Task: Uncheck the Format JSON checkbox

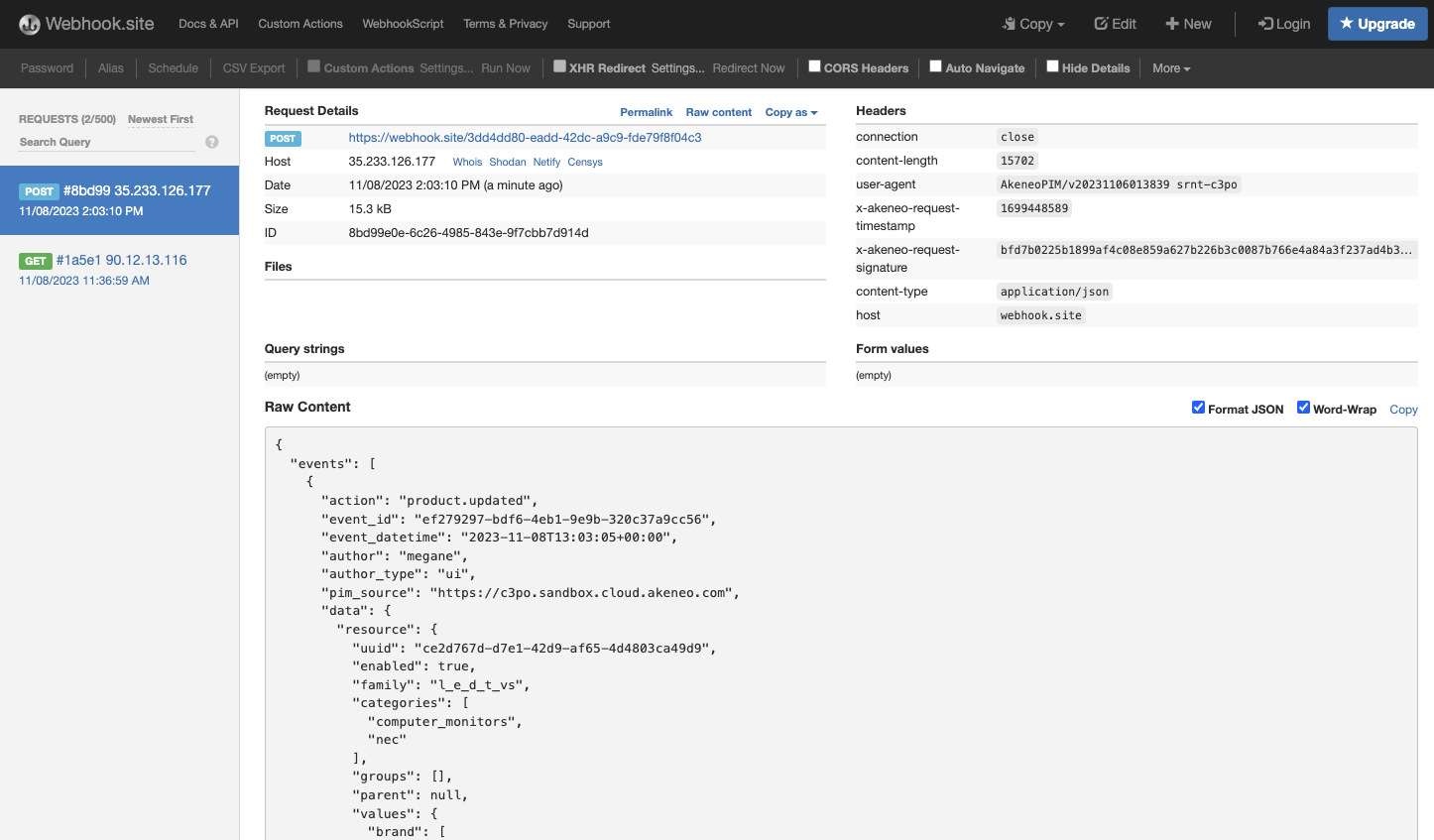Action: pyautogui.click(x=1198, y=408)
